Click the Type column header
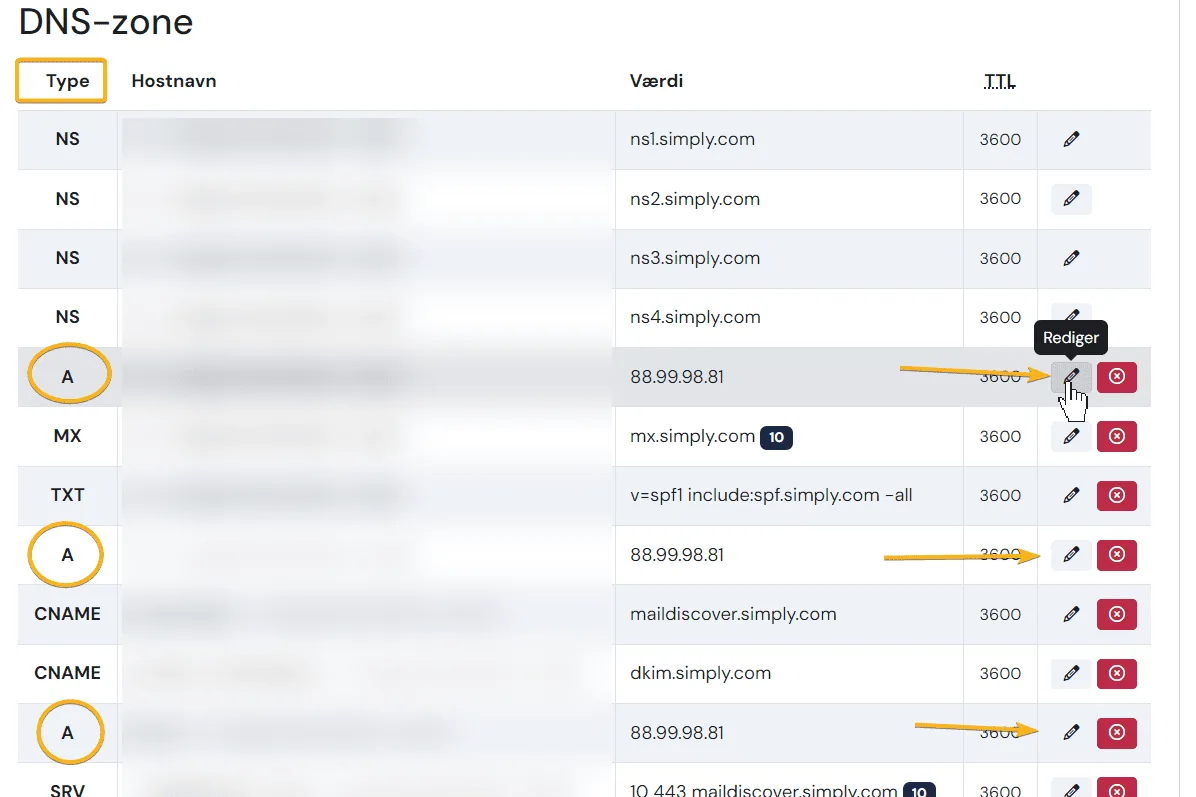 tap(67, 81)
